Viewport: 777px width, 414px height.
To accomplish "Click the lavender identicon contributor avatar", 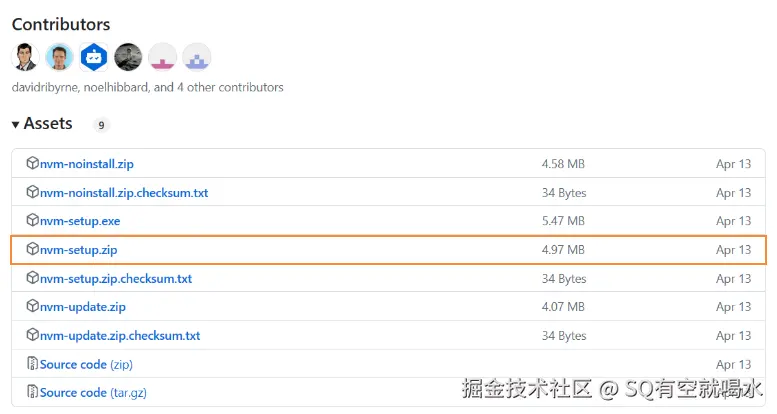I will point(196,57).
